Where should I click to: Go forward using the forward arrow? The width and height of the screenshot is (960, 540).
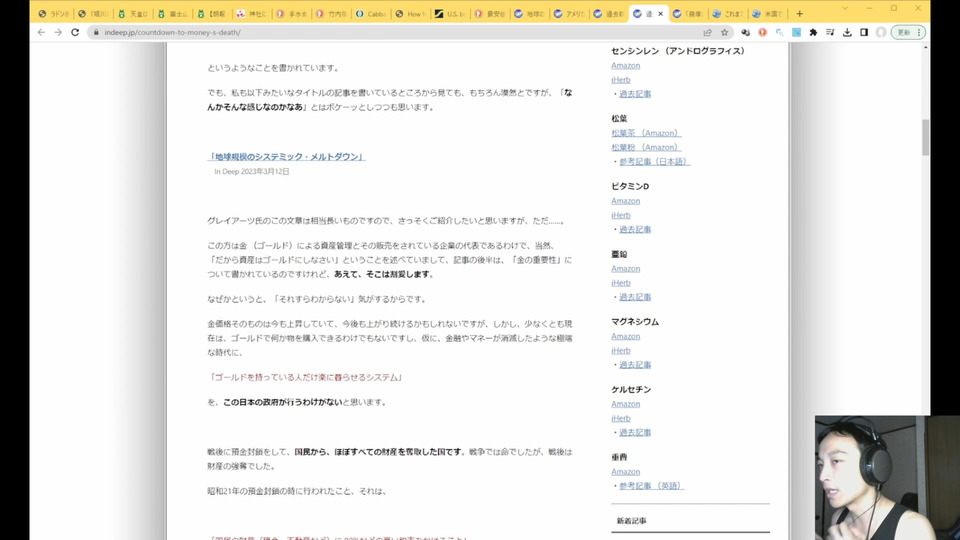coord(58,32)
